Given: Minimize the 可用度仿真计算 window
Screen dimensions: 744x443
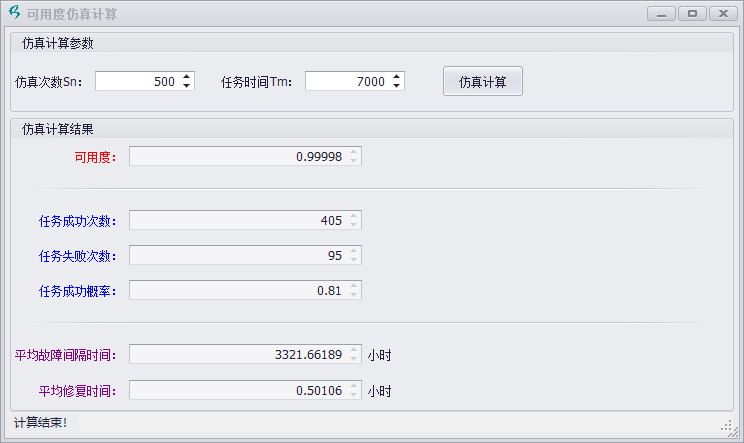Looking at the screenshot, I should coord(660,14).
